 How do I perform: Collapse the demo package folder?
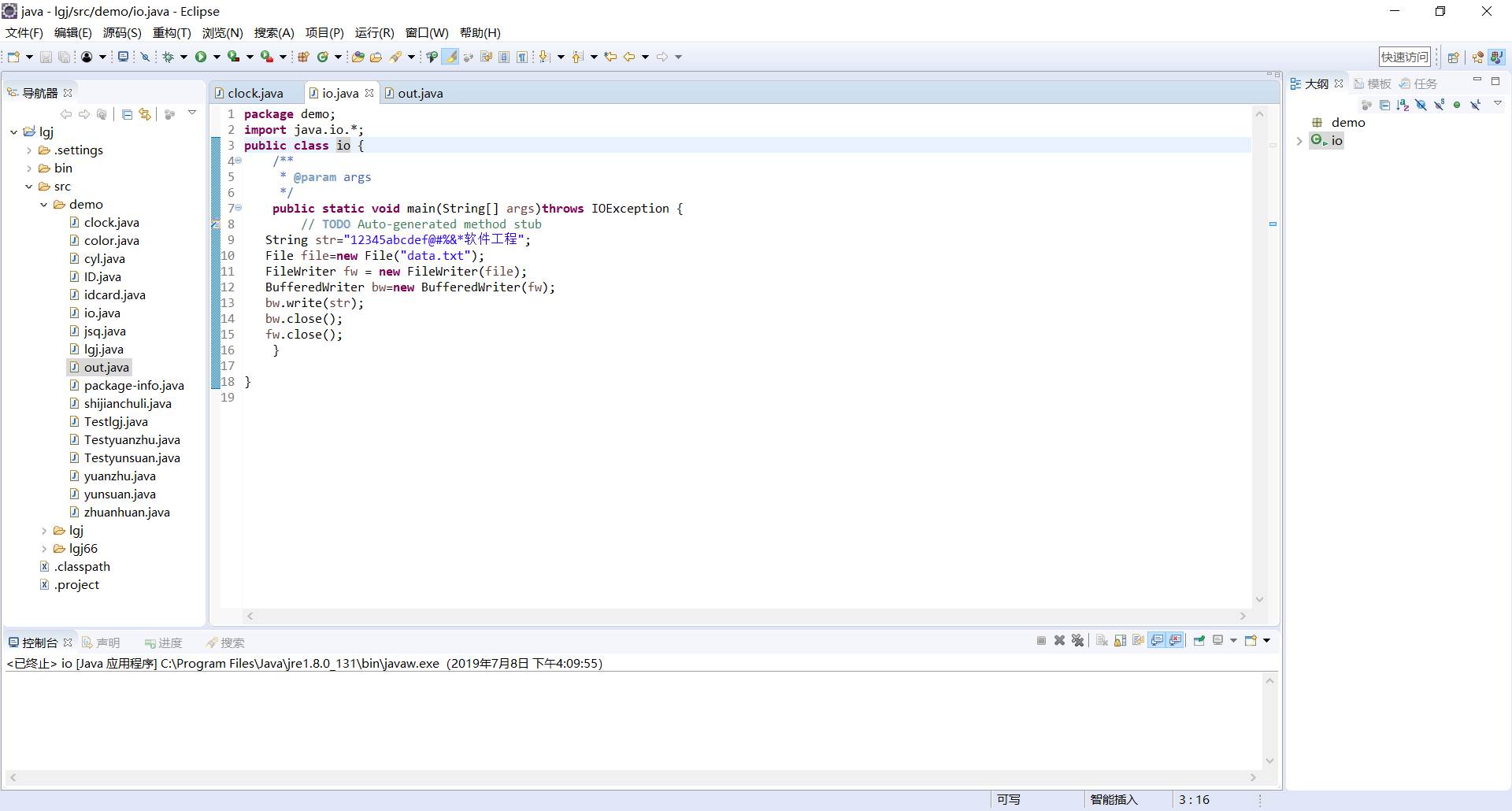44,205
